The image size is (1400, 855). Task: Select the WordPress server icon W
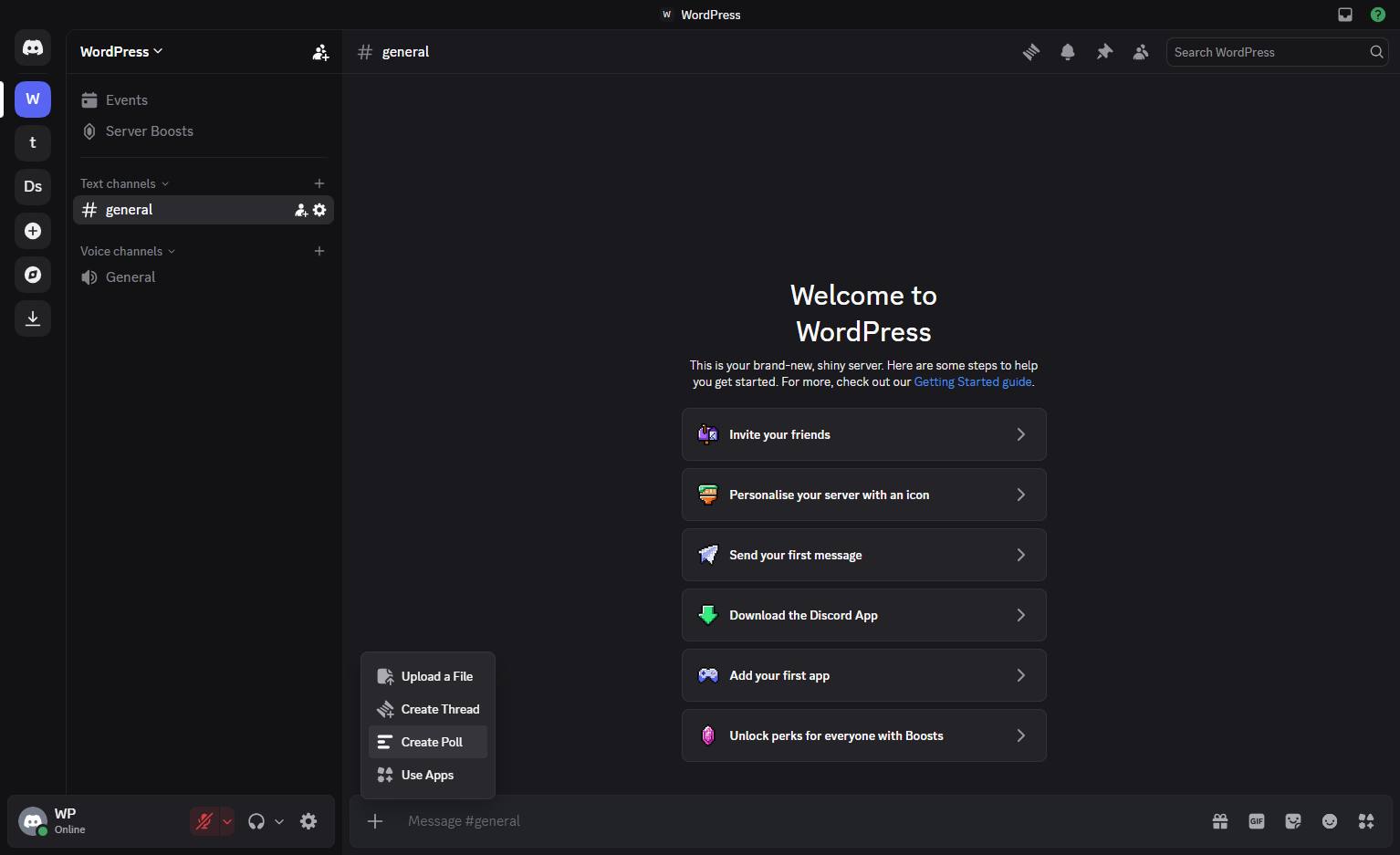[x=33, y=99]
